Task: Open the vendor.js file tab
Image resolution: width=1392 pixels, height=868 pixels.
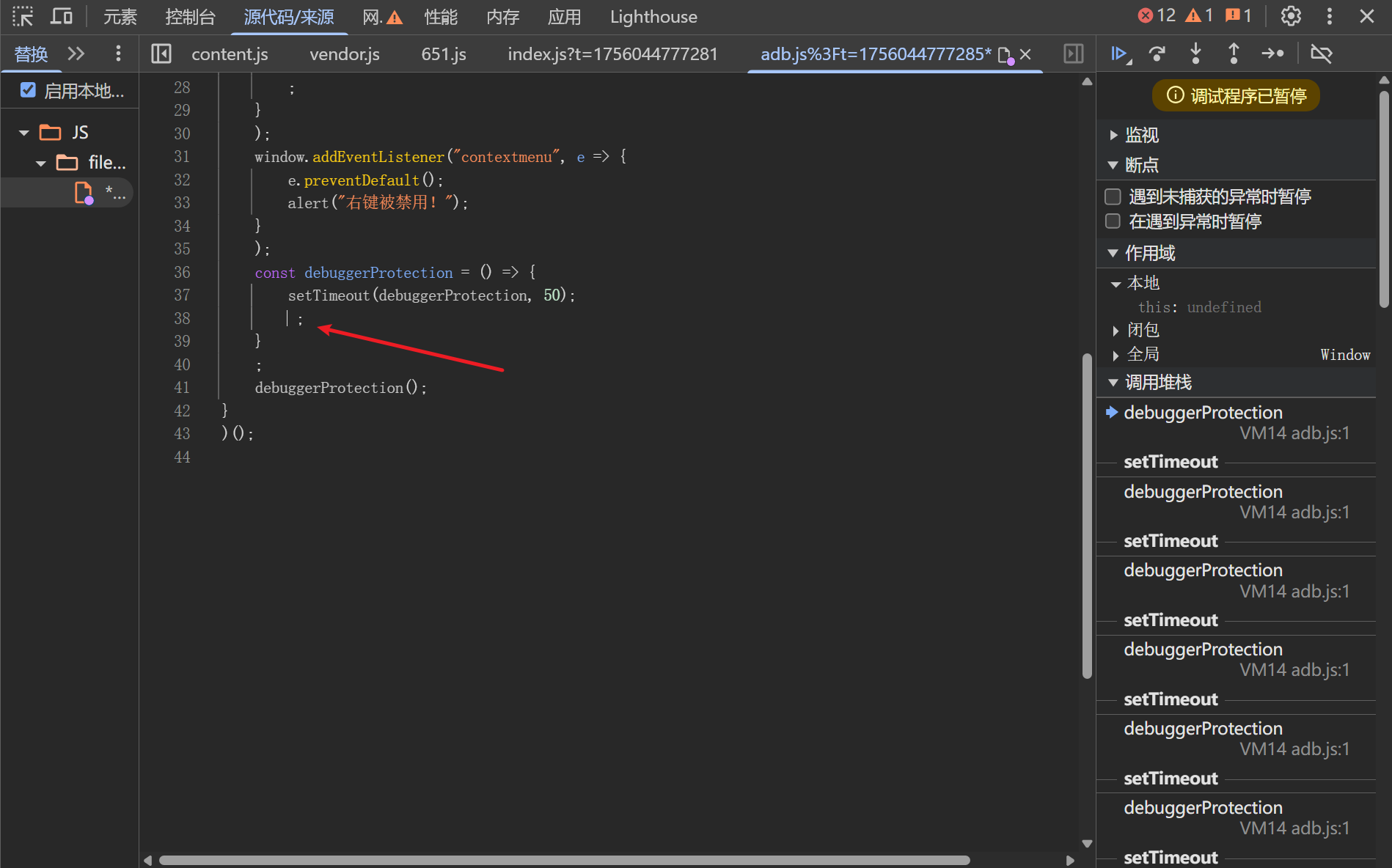Action: pyautogui.click(x=344, y=54)
